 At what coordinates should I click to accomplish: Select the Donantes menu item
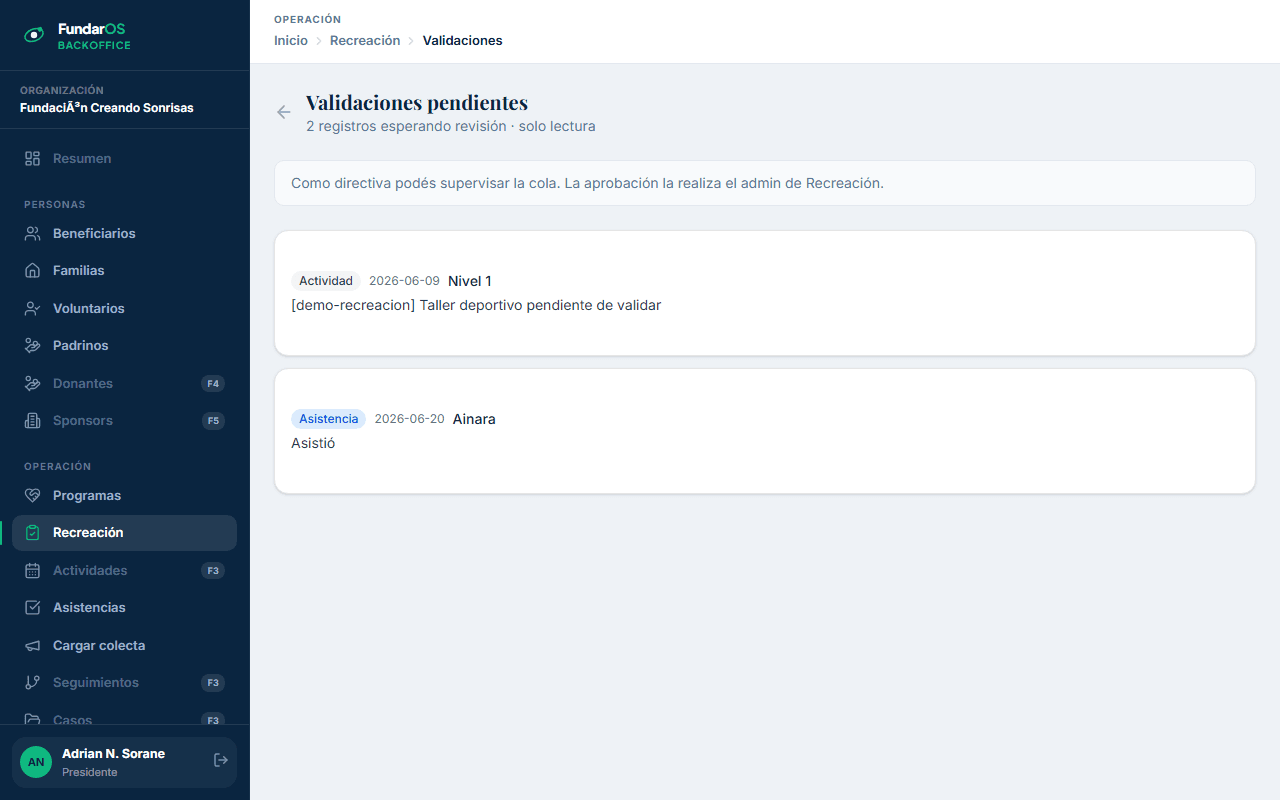pyautogui.click(x=124, y=383)
